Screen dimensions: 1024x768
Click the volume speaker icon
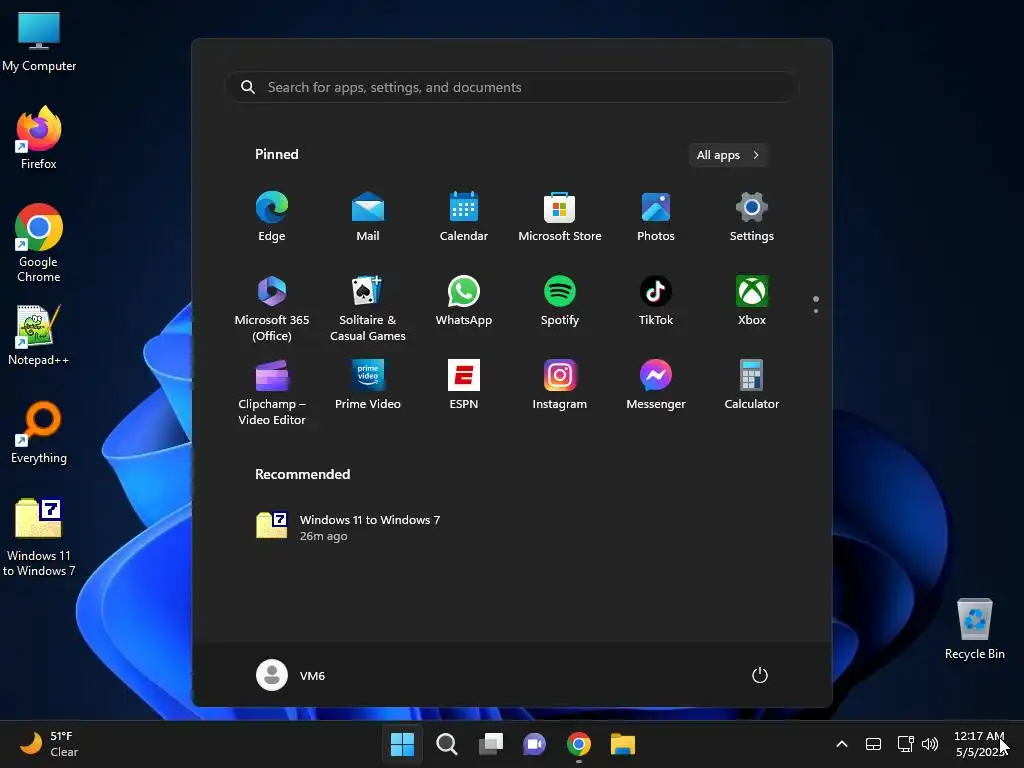pos(930,744)
